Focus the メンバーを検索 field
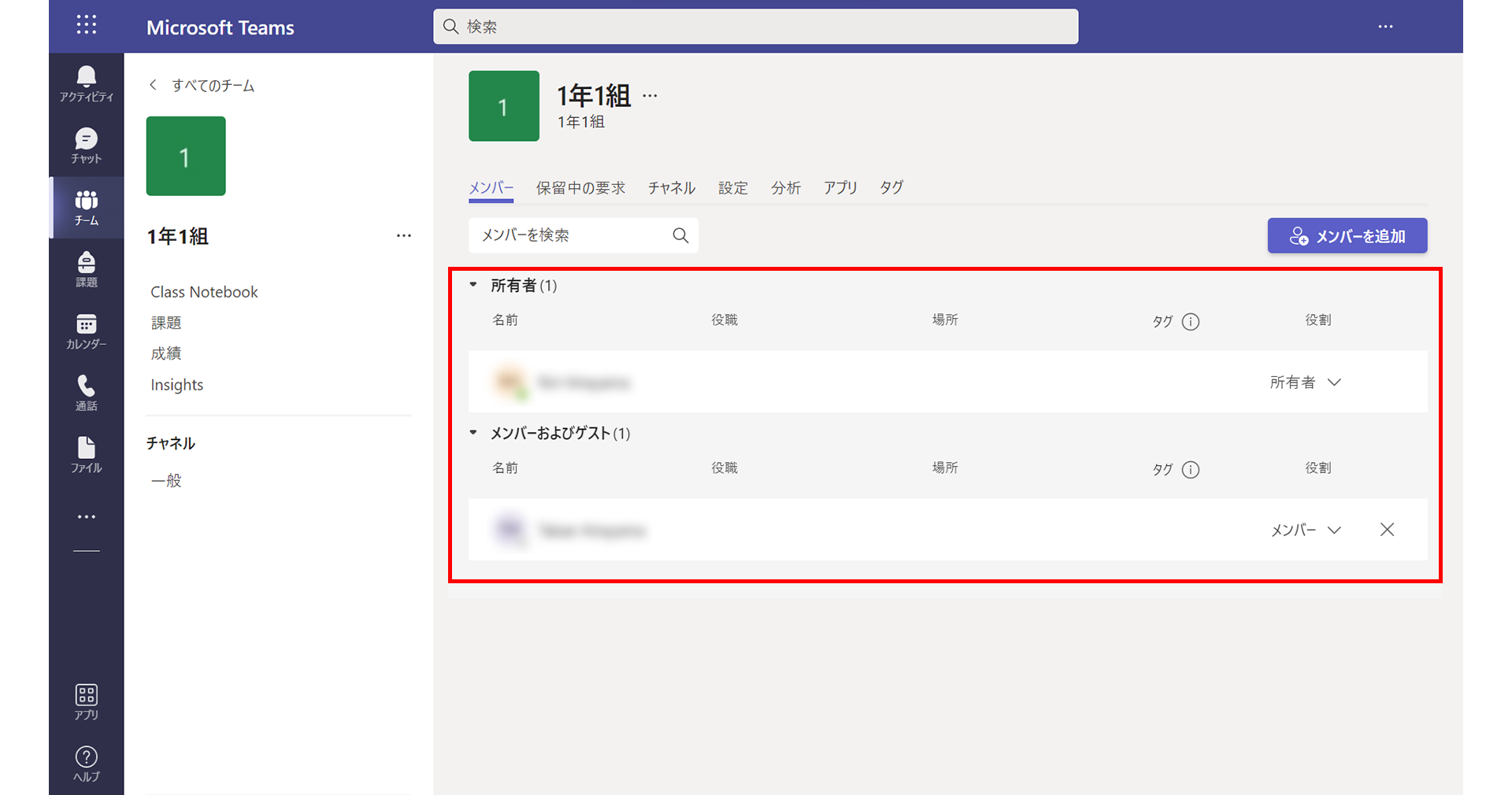 coord(584,235)
